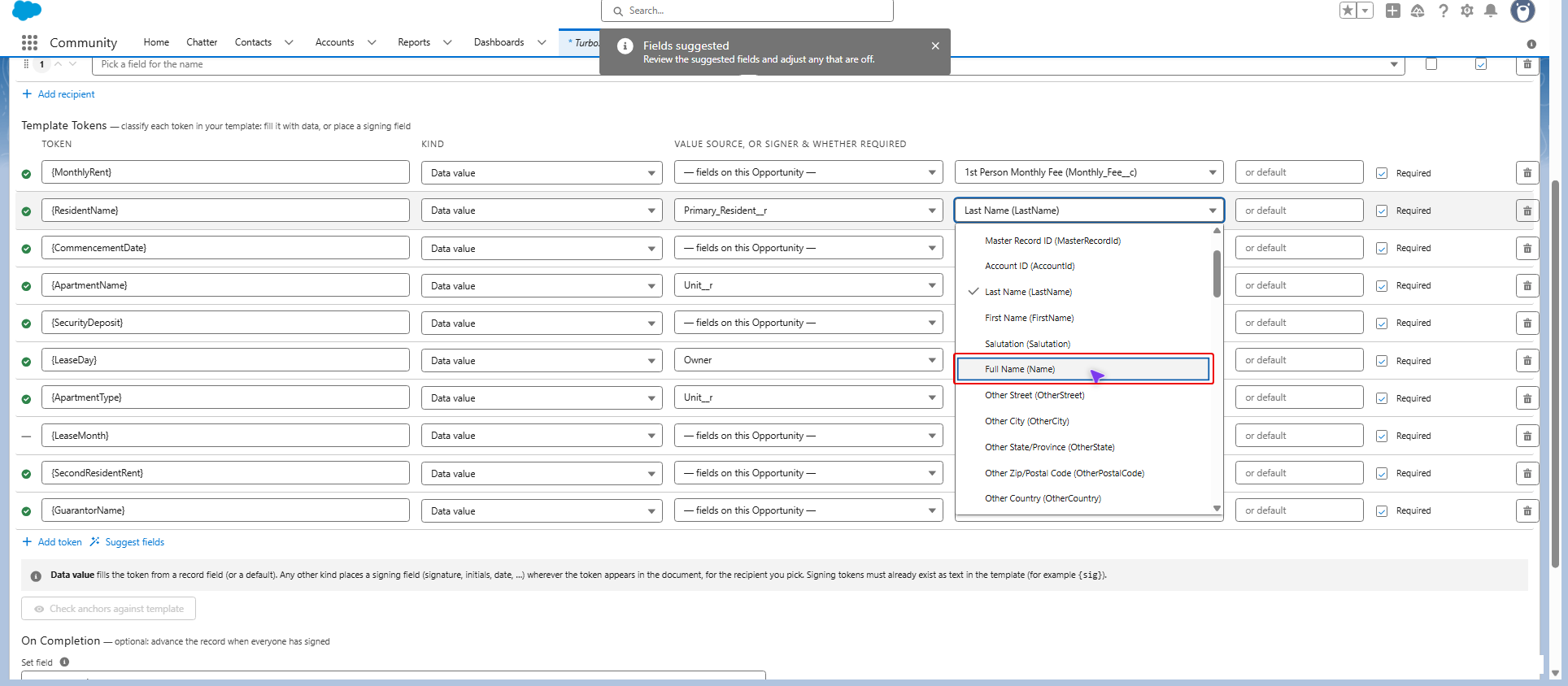Toggle Required for {SecurityDeposit}

[1382, 323]
